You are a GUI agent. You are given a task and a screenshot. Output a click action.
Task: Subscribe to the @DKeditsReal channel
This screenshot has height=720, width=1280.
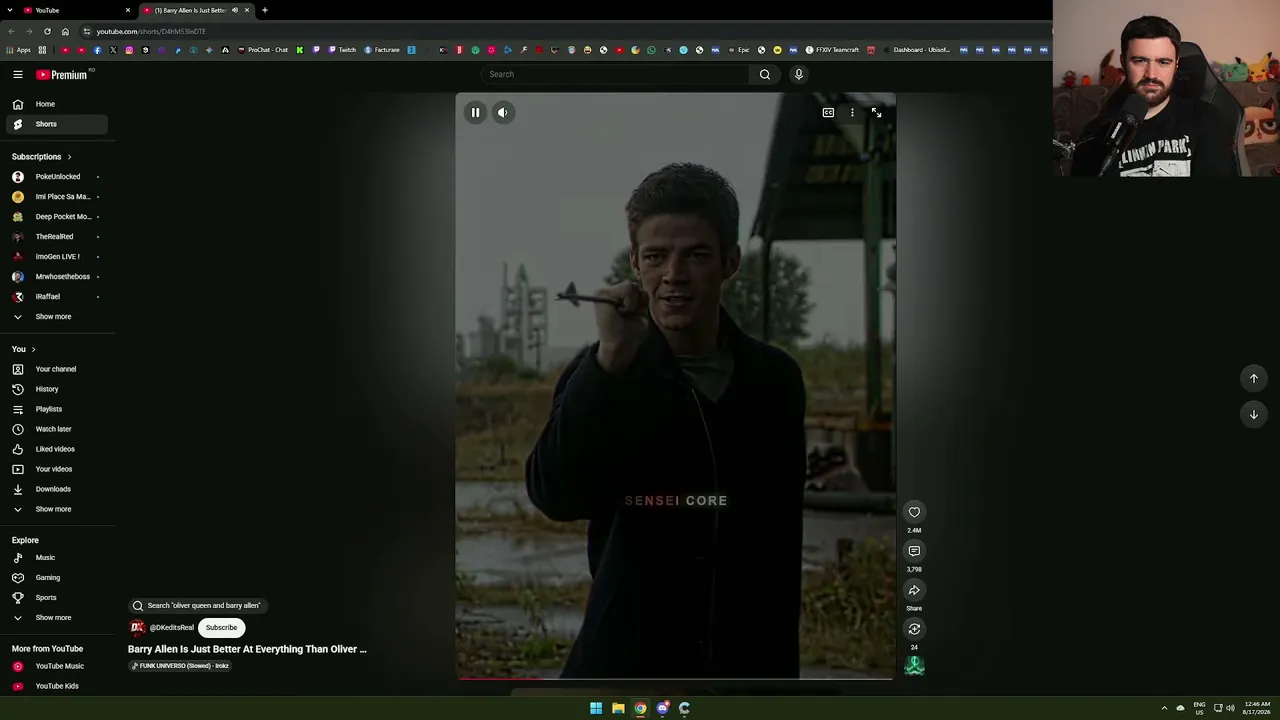[x=221, y=628]
